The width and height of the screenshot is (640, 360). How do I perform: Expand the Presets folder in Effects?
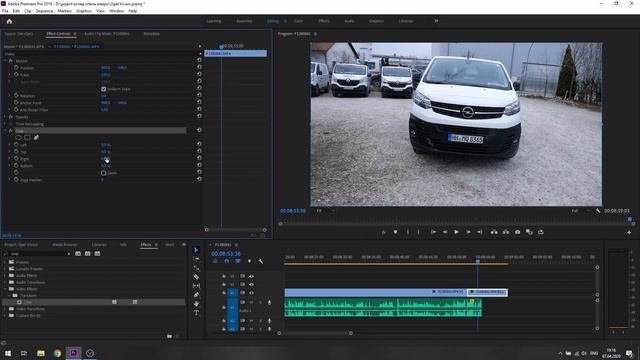[5, 262]
